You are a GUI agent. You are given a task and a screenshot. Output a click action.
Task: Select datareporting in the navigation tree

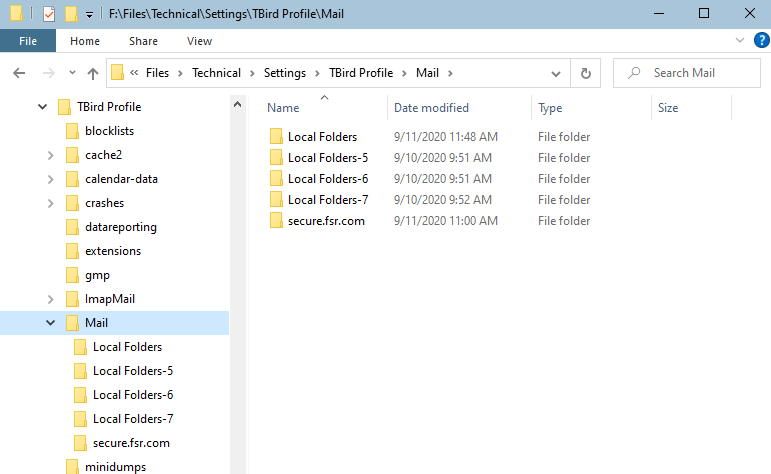tap(121, 227)
